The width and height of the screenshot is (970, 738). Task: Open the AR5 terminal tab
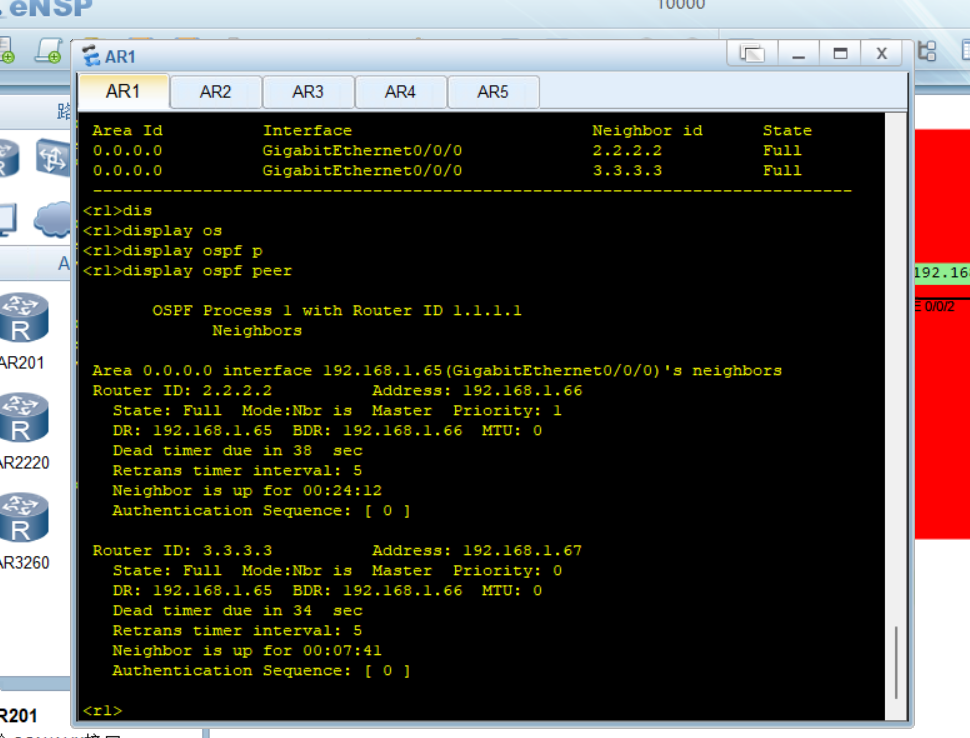493,91
